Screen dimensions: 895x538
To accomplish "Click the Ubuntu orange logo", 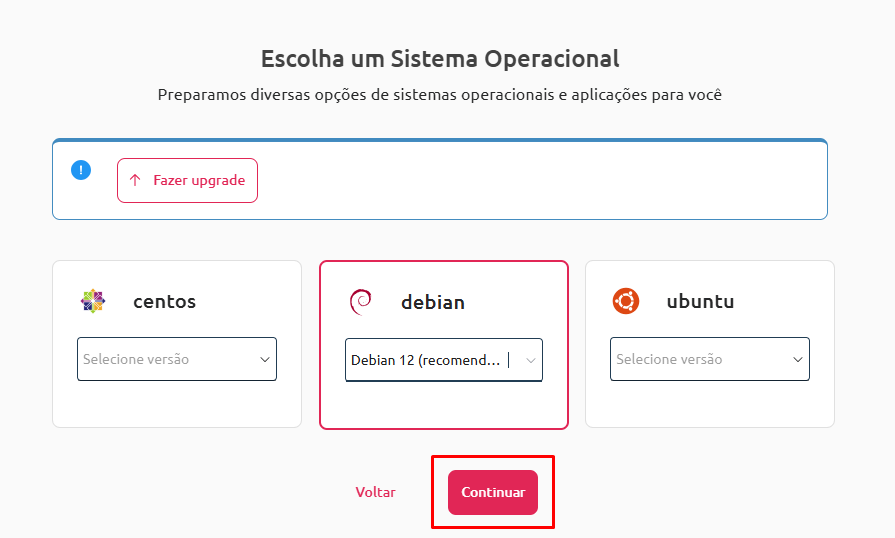I will pyautogui.click(x=626, y=301).
